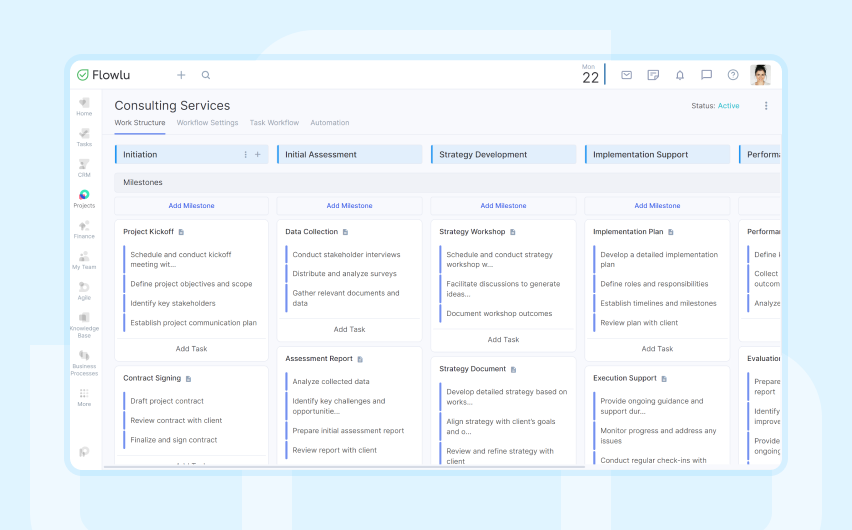Open Strategy Workshop document icon
This screenshot has height=530, width=852.
pyautogui.click(x=513, y=232)
